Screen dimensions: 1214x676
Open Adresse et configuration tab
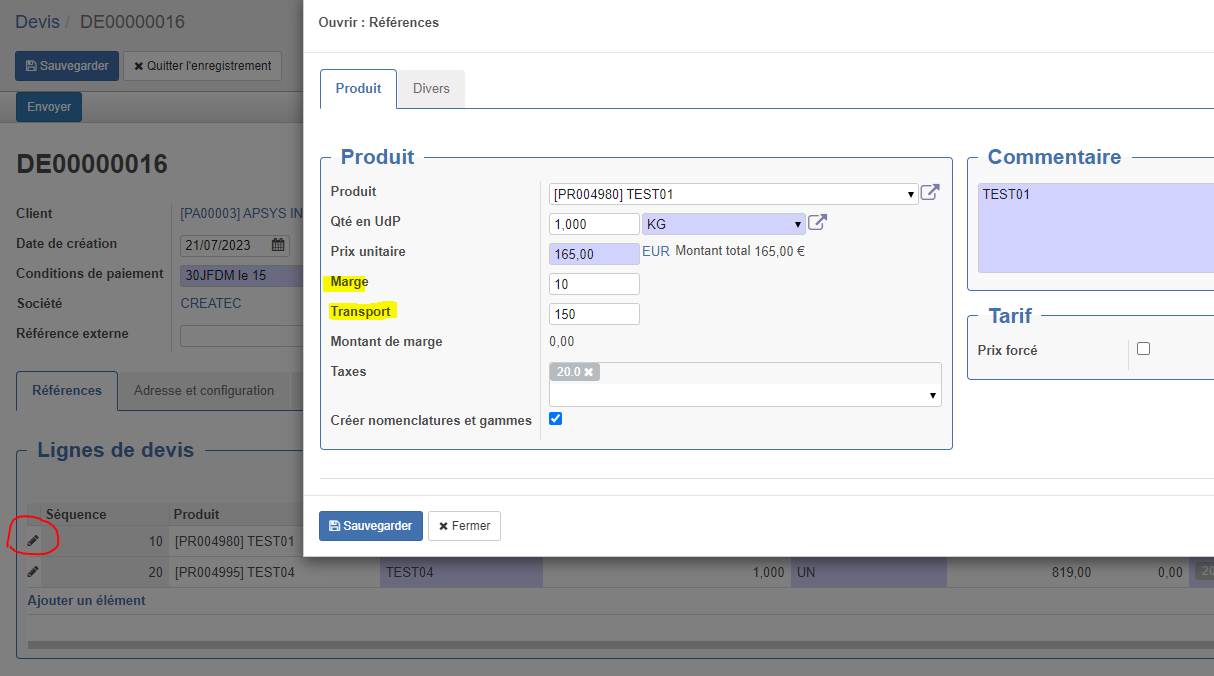[x=204, y=391]
